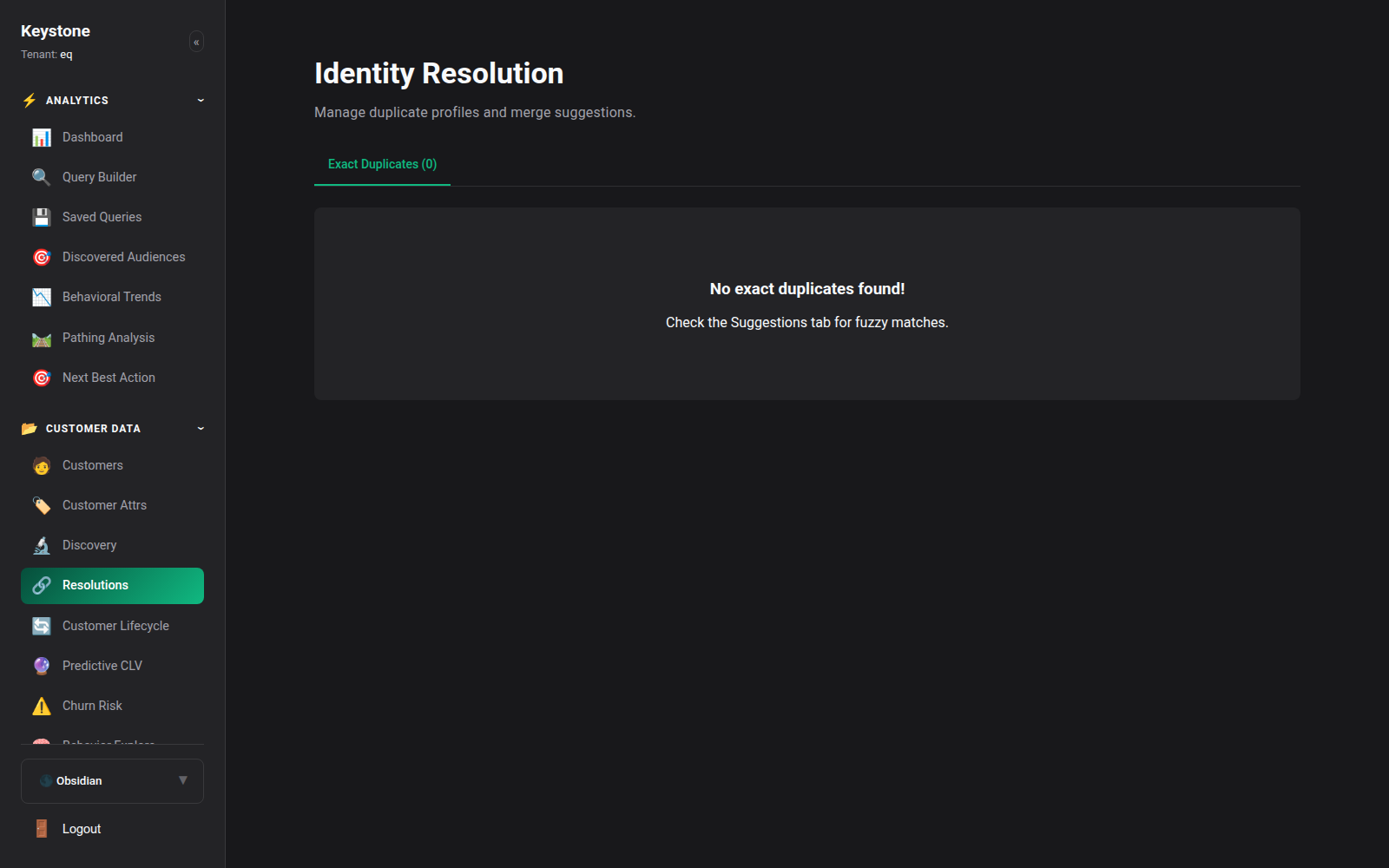Click the Customer Lifecycle cycle icon
The height and width of the screenshot is (868, 1389).
(x=42, y=626)
